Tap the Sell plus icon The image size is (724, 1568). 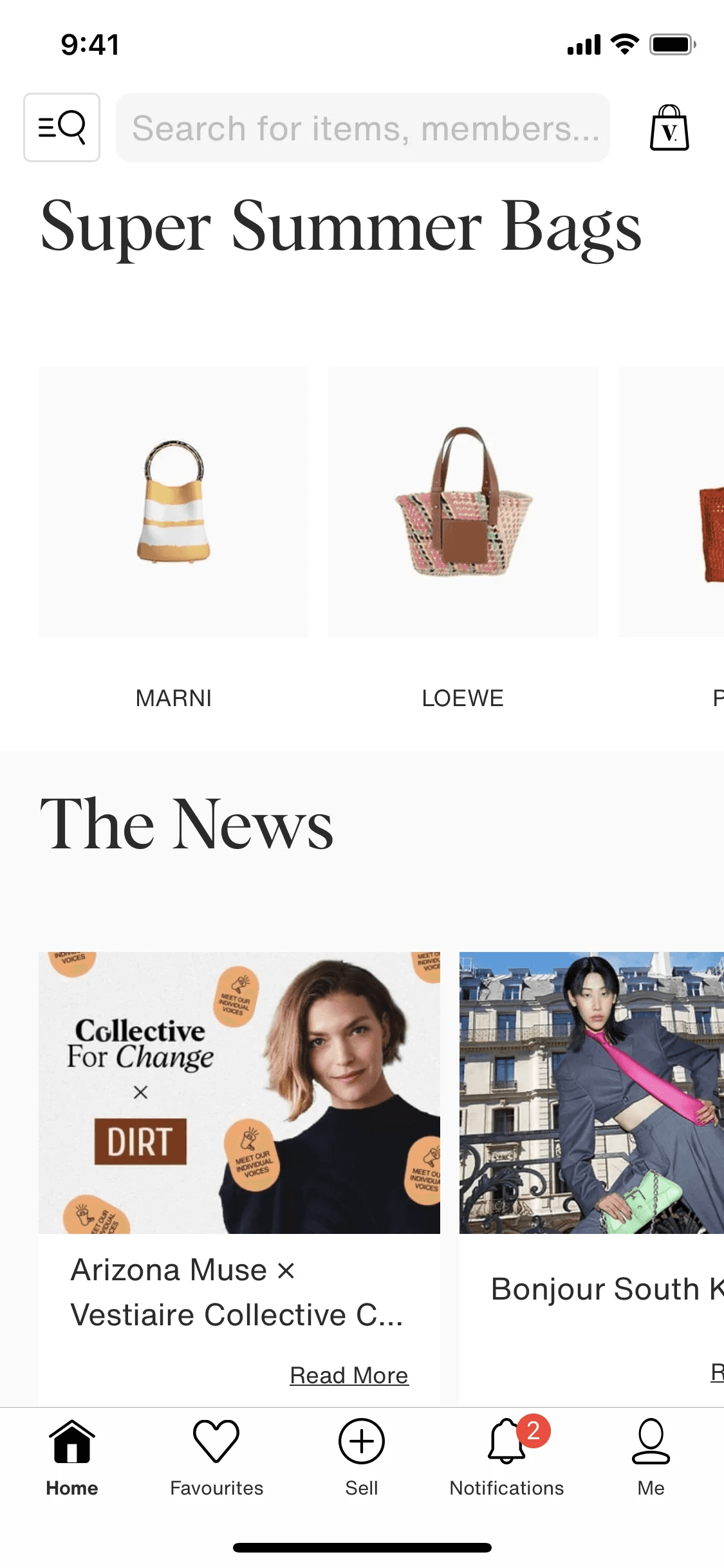point(362,1441)
